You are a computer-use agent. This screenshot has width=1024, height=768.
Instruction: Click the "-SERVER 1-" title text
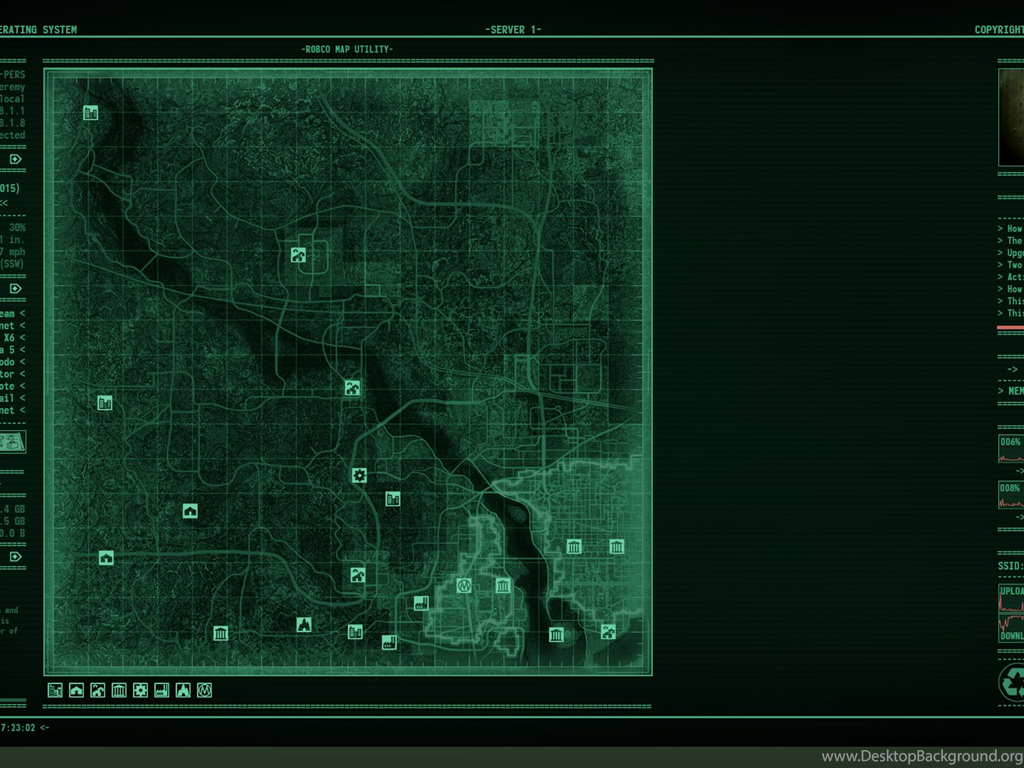point(513,29)
